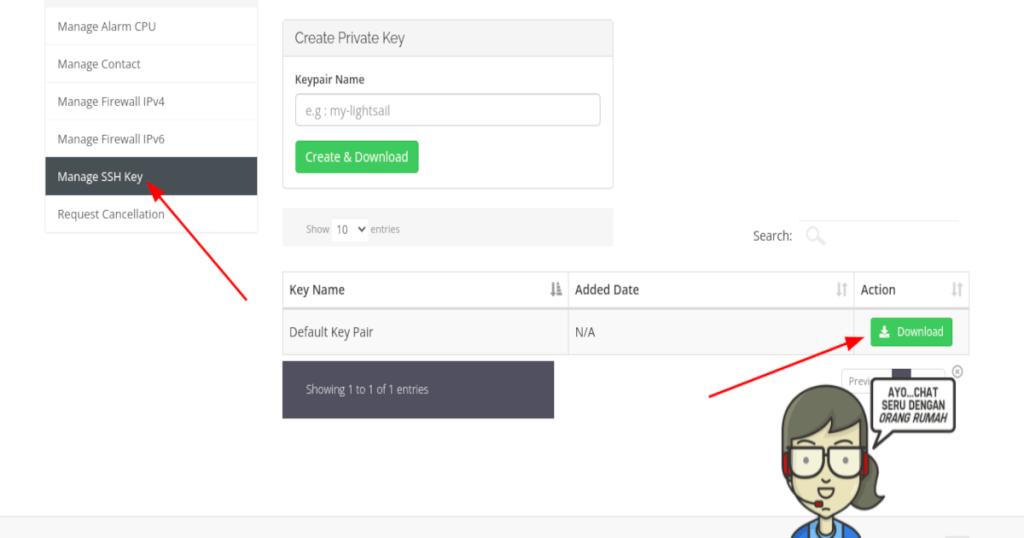Open Request Cancellation from sidebar
Screen dimensions: 1024x538
111,214
